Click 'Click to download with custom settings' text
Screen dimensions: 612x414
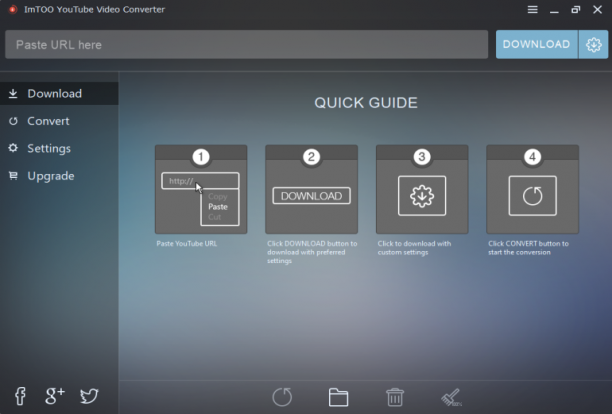(x=414, y=248)
